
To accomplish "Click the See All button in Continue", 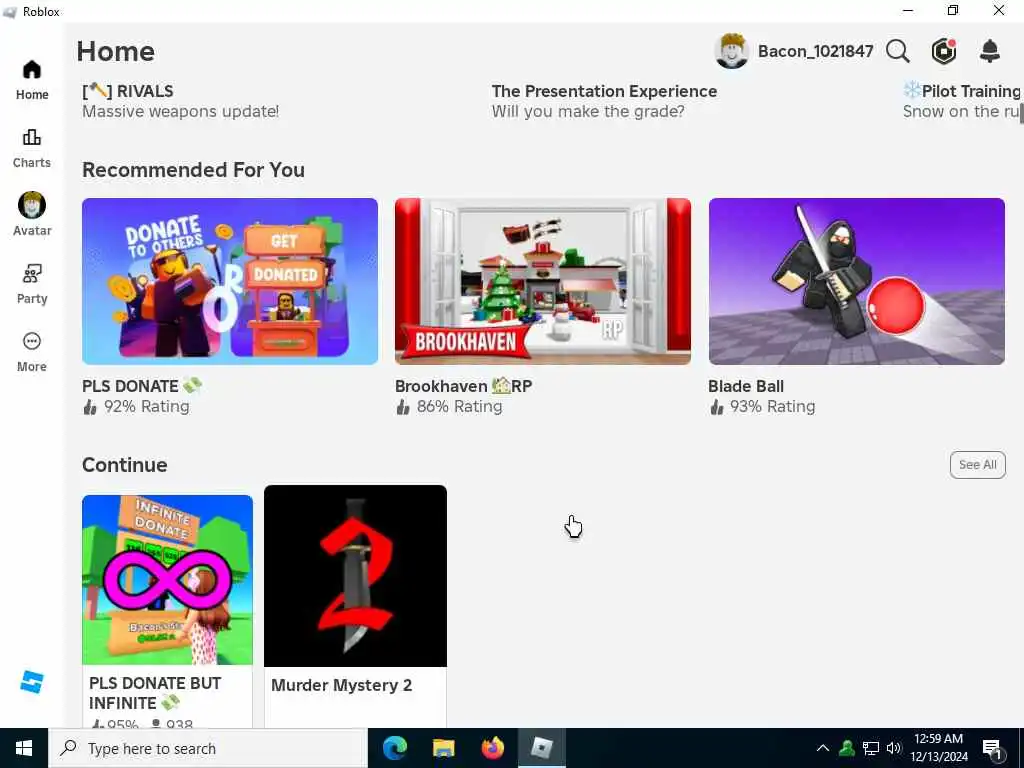I will click(x=978, y=465).
